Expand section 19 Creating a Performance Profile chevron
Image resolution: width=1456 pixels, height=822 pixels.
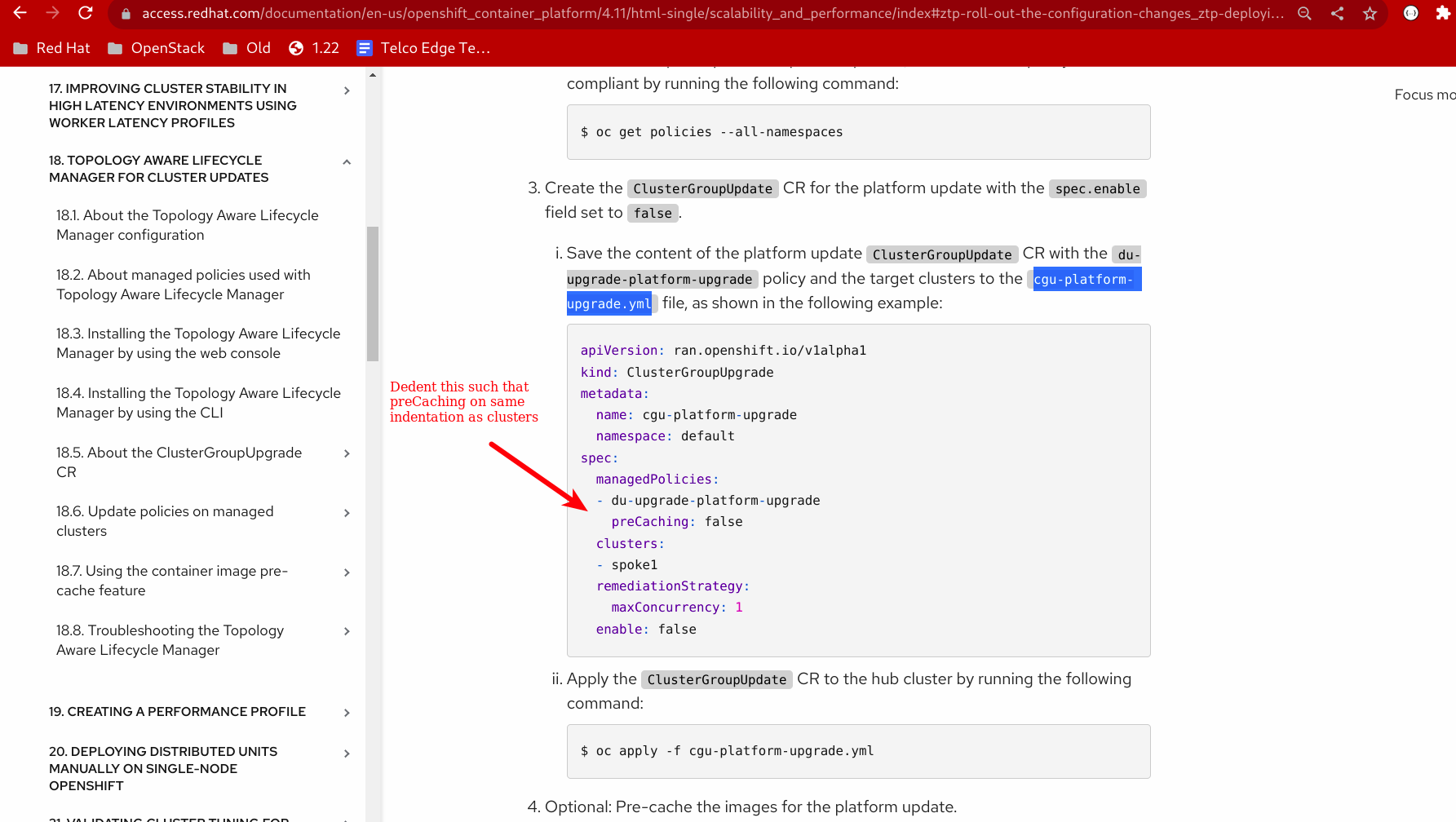coord(347,713)
